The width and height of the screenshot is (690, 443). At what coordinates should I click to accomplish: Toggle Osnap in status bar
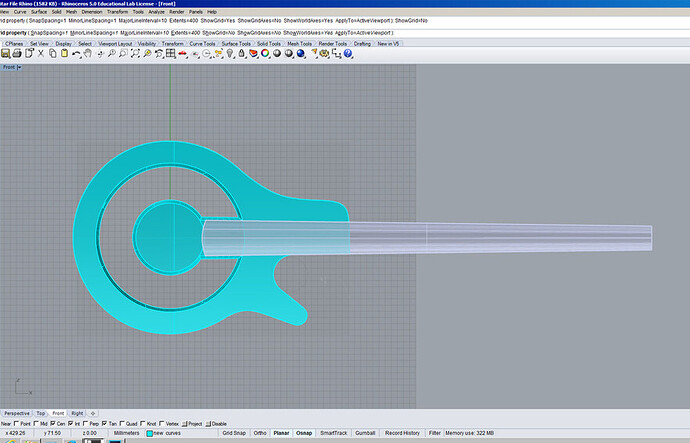coord(304,433)
